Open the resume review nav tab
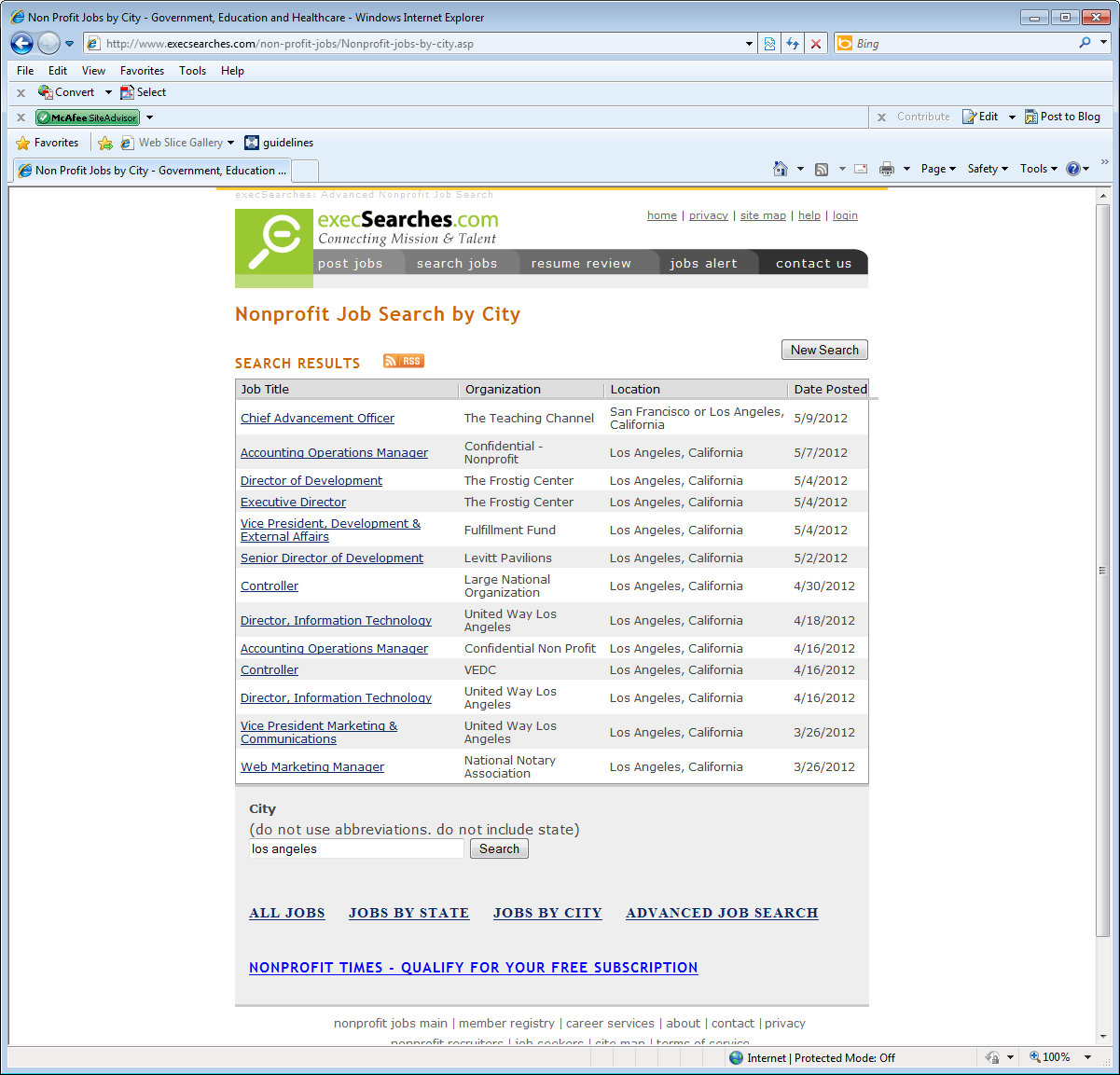 [x=581, y=264]
